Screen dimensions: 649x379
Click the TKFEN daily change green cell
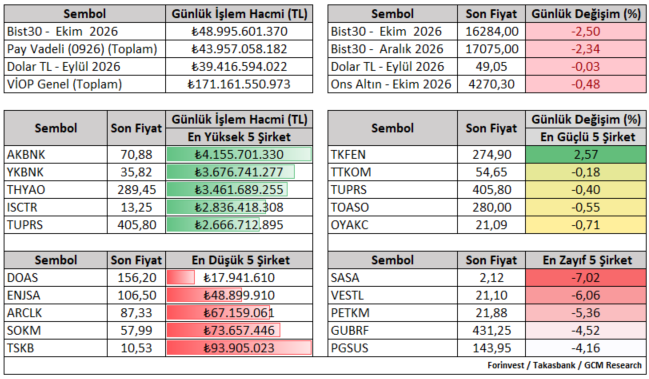(x=586, y=154)
